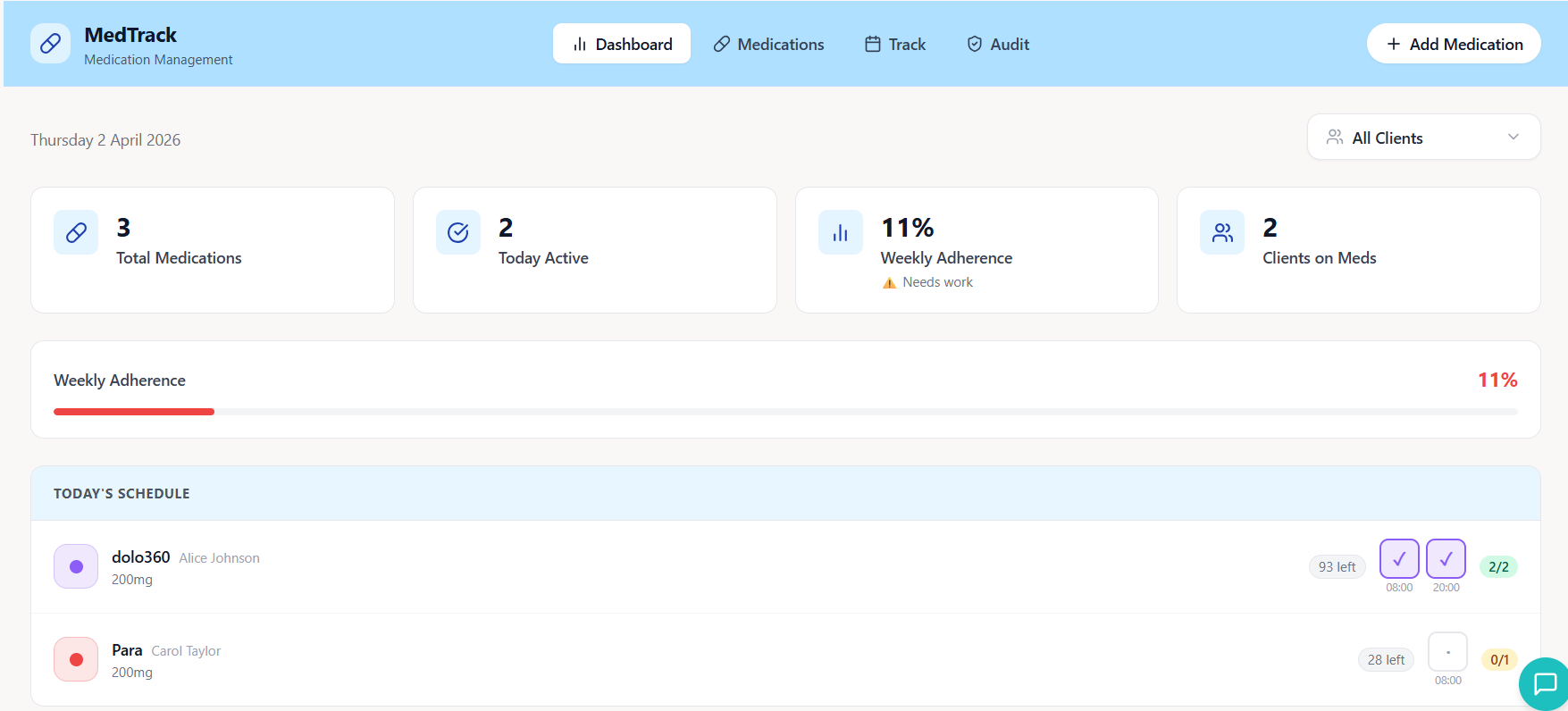Image resolution: width=1568 pixels, height=711 pixels.
Task: Click the '93 left' stock badge
Action: [x=1337, y=566]
